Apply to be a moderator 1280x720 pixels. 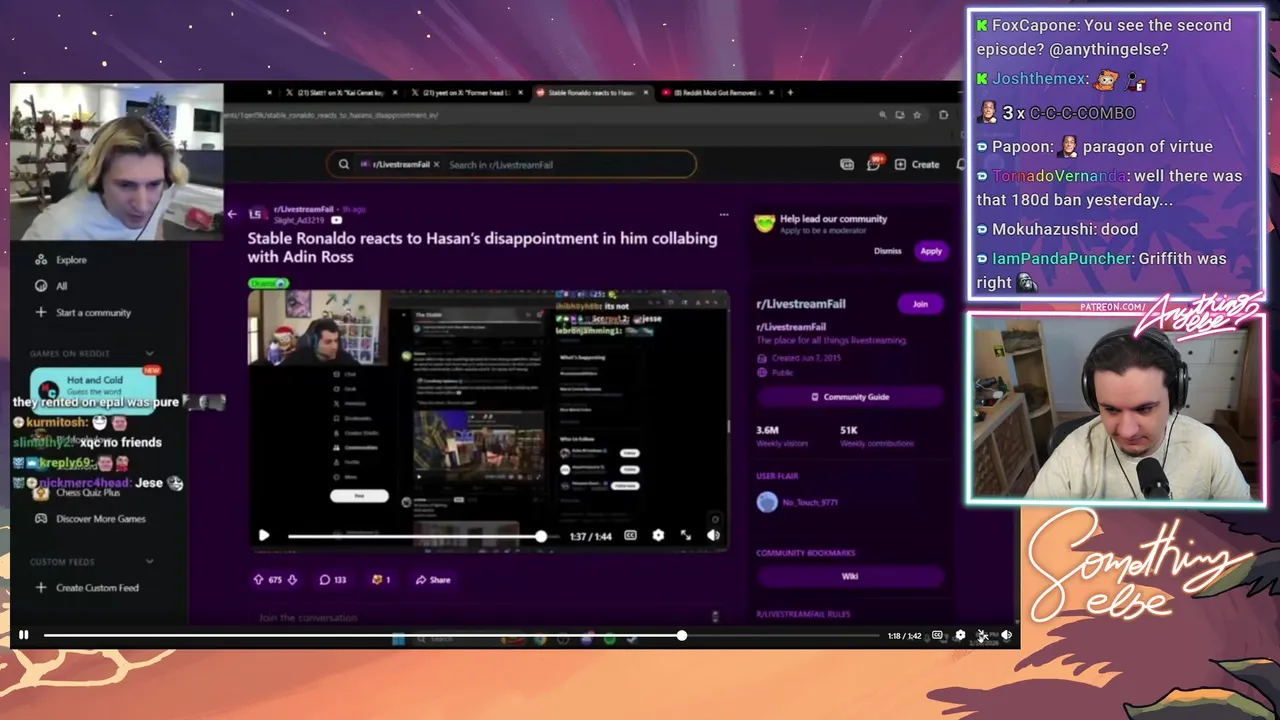point(931,251)
